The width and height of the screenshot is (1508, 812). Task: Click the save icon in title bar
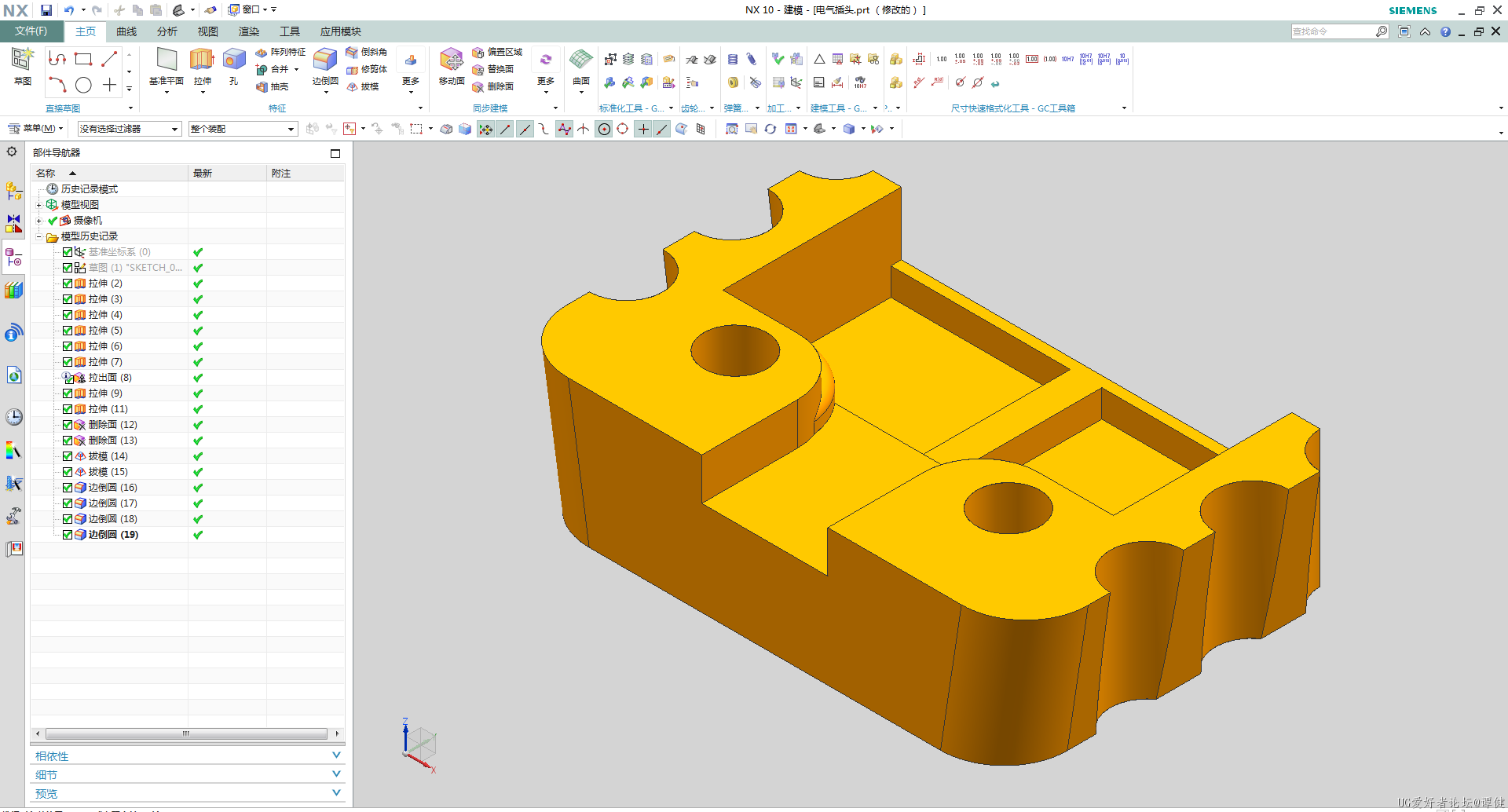pos(46,10)
